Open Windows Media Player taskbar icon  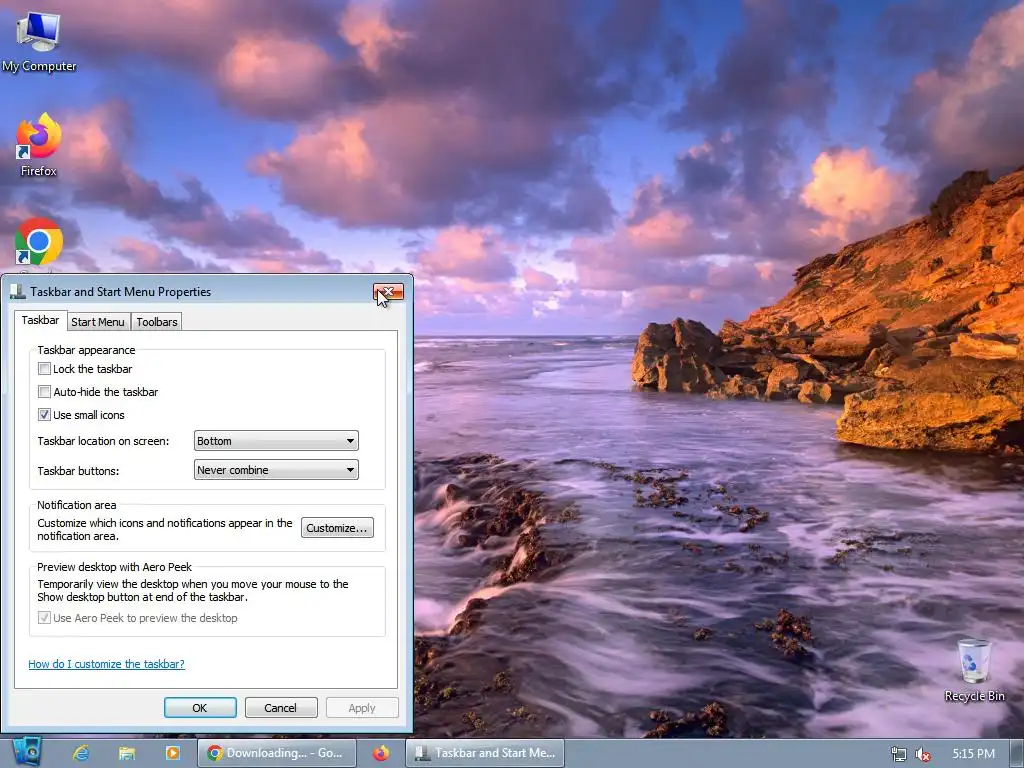pos(172,753)
